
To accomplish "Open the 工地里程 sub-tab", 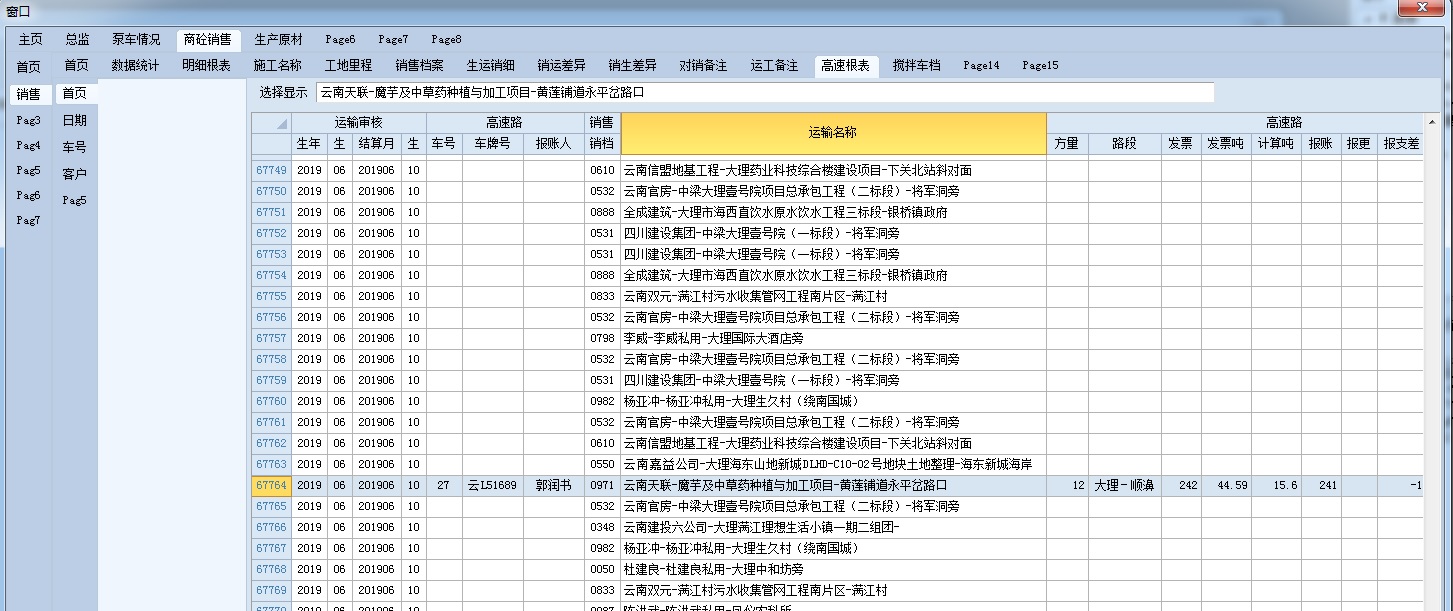I will coord(348,66).
